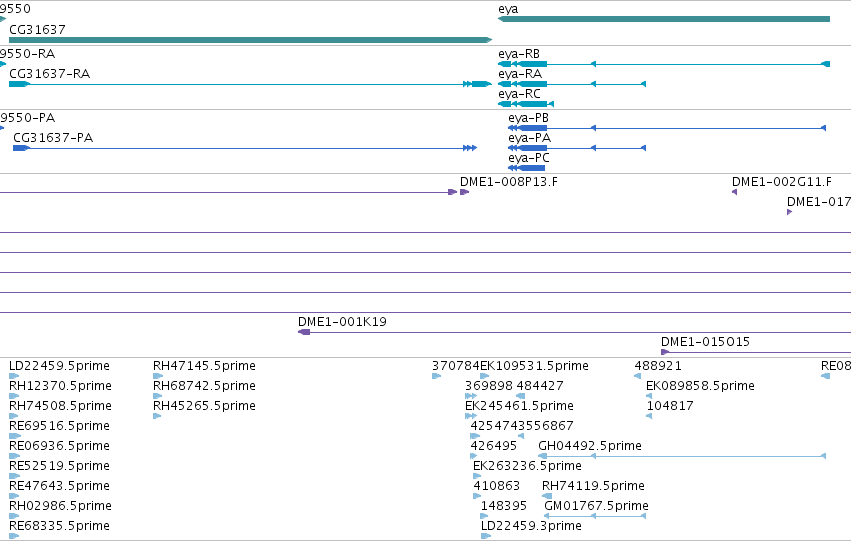The image size is (851, 541).
Task: Select the CG31637-PA protein label
Action: click(x=53, y=138)
